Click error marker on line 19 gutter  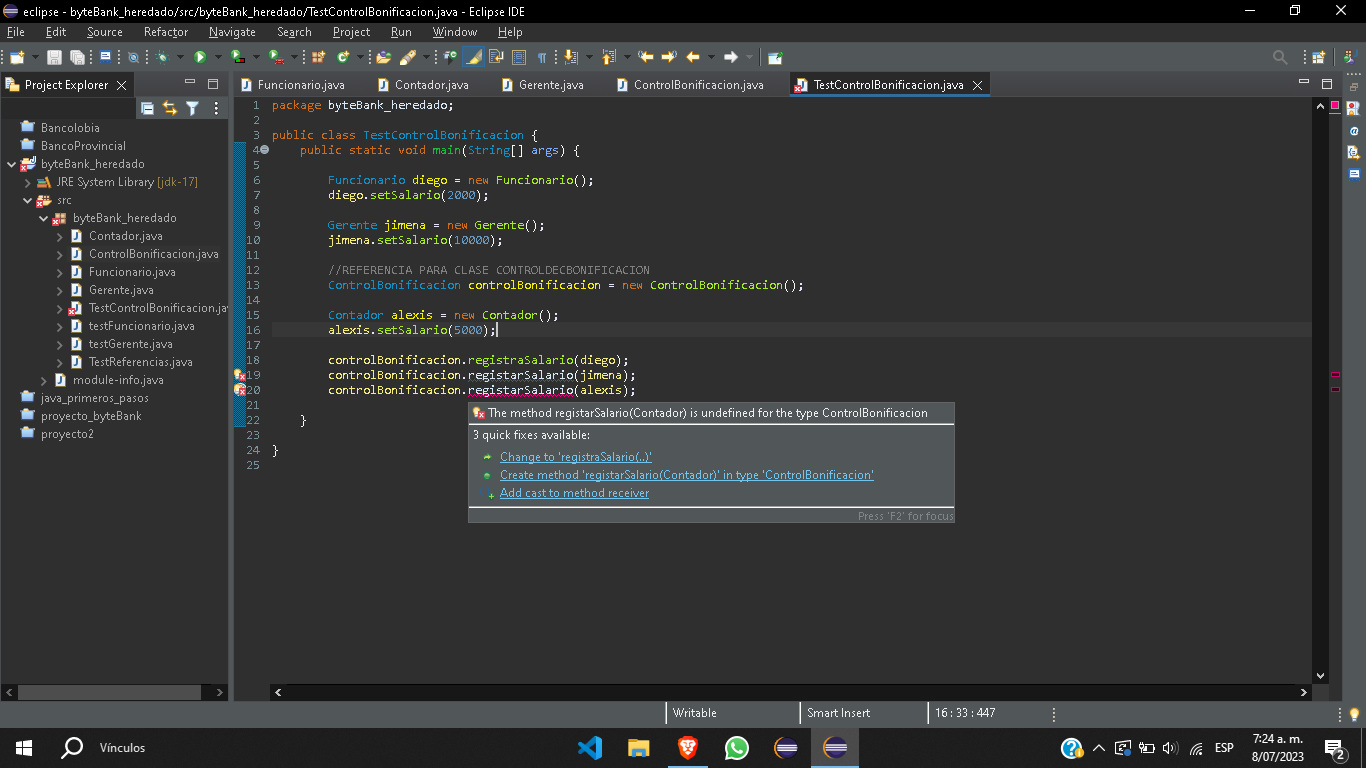(x=240, y=375)
